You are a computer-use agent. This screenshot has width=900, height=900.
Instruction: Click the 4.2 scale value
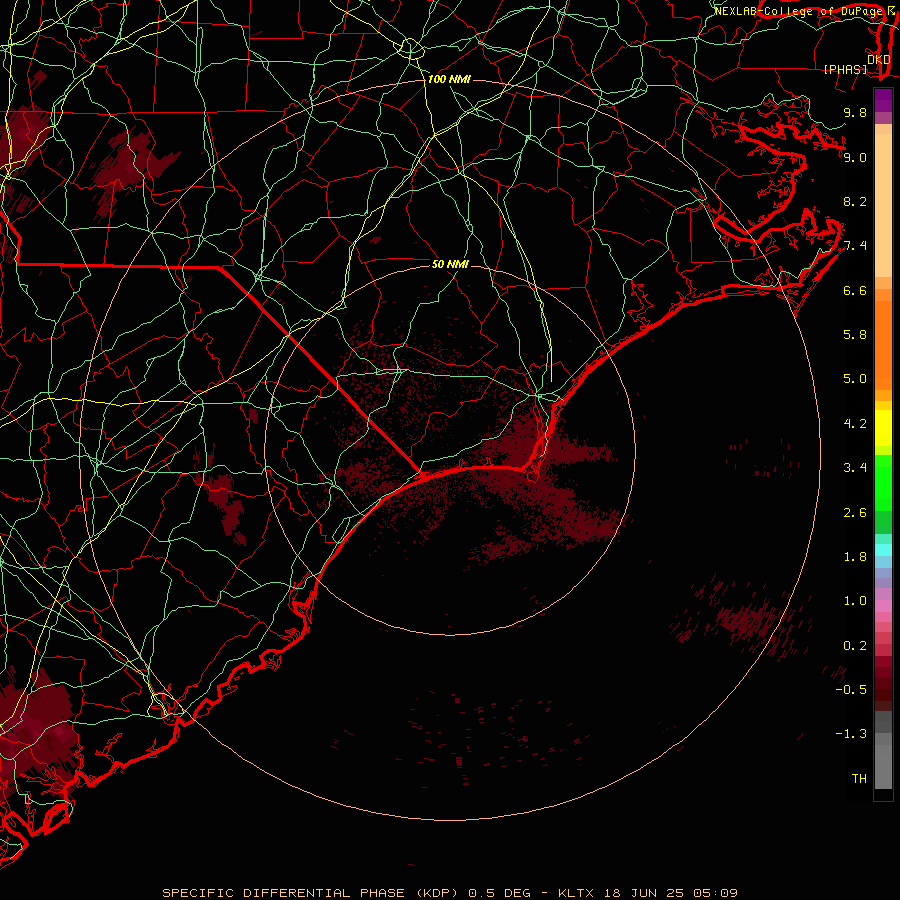[x=855, y=424]
